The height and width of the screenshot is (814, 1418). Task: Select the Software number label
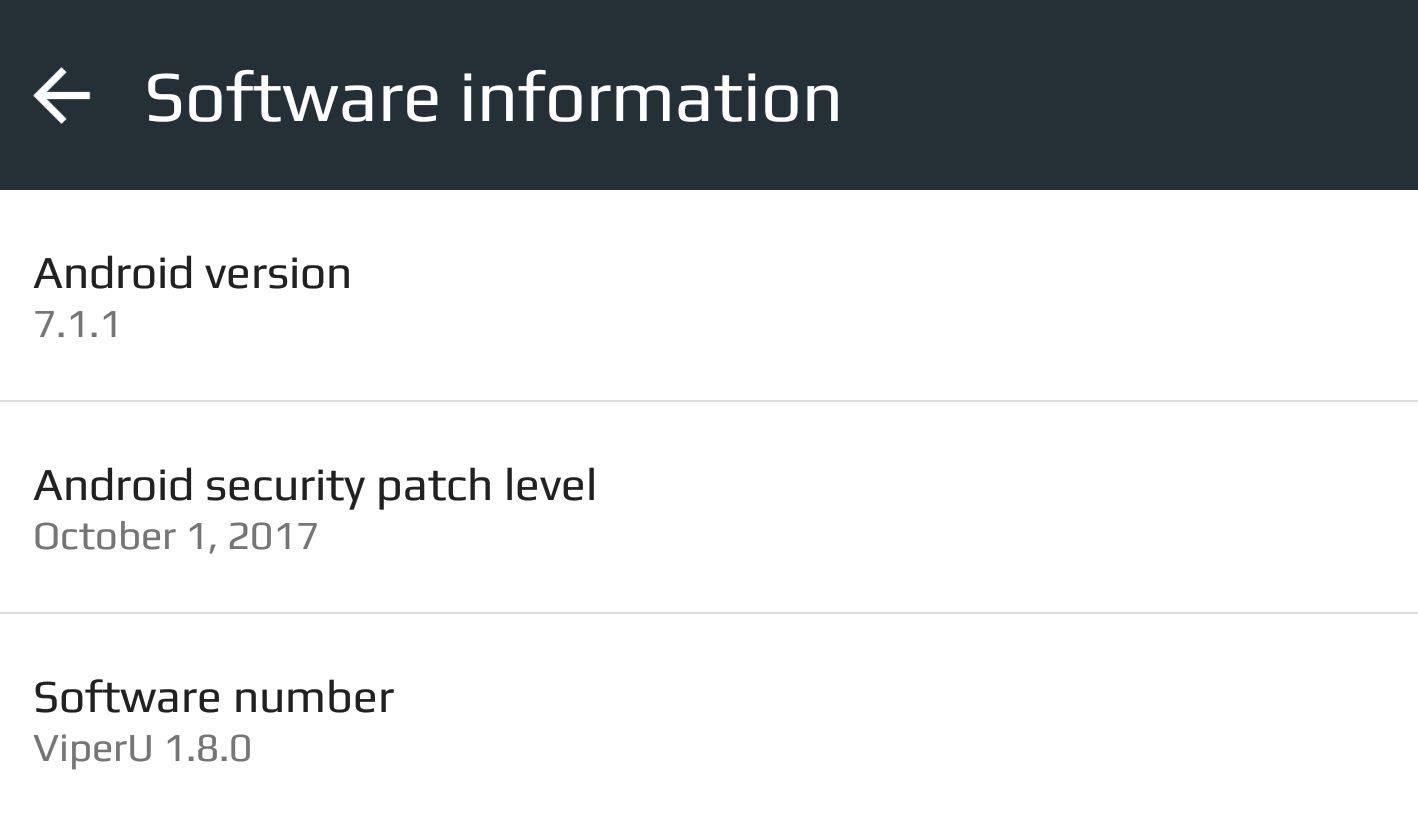point(213,698)
